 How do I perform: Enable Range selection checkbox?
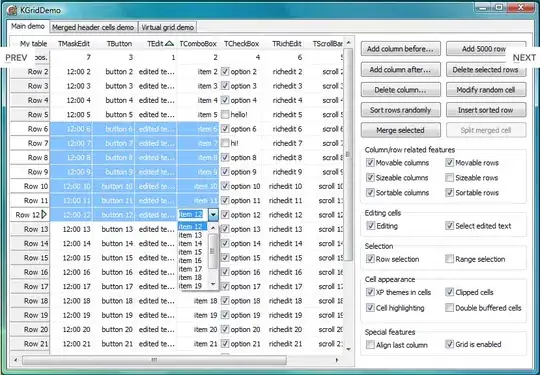(449, 259)
